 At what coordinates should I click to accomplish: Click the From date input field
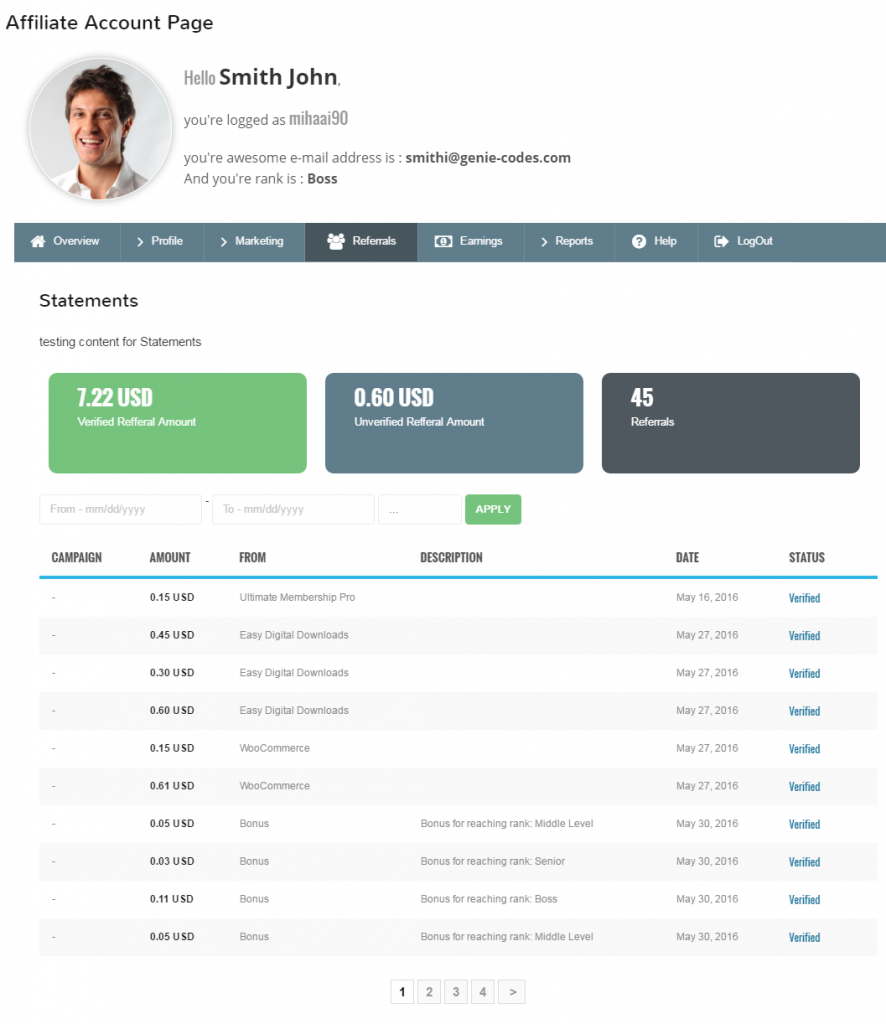[120, 509]
